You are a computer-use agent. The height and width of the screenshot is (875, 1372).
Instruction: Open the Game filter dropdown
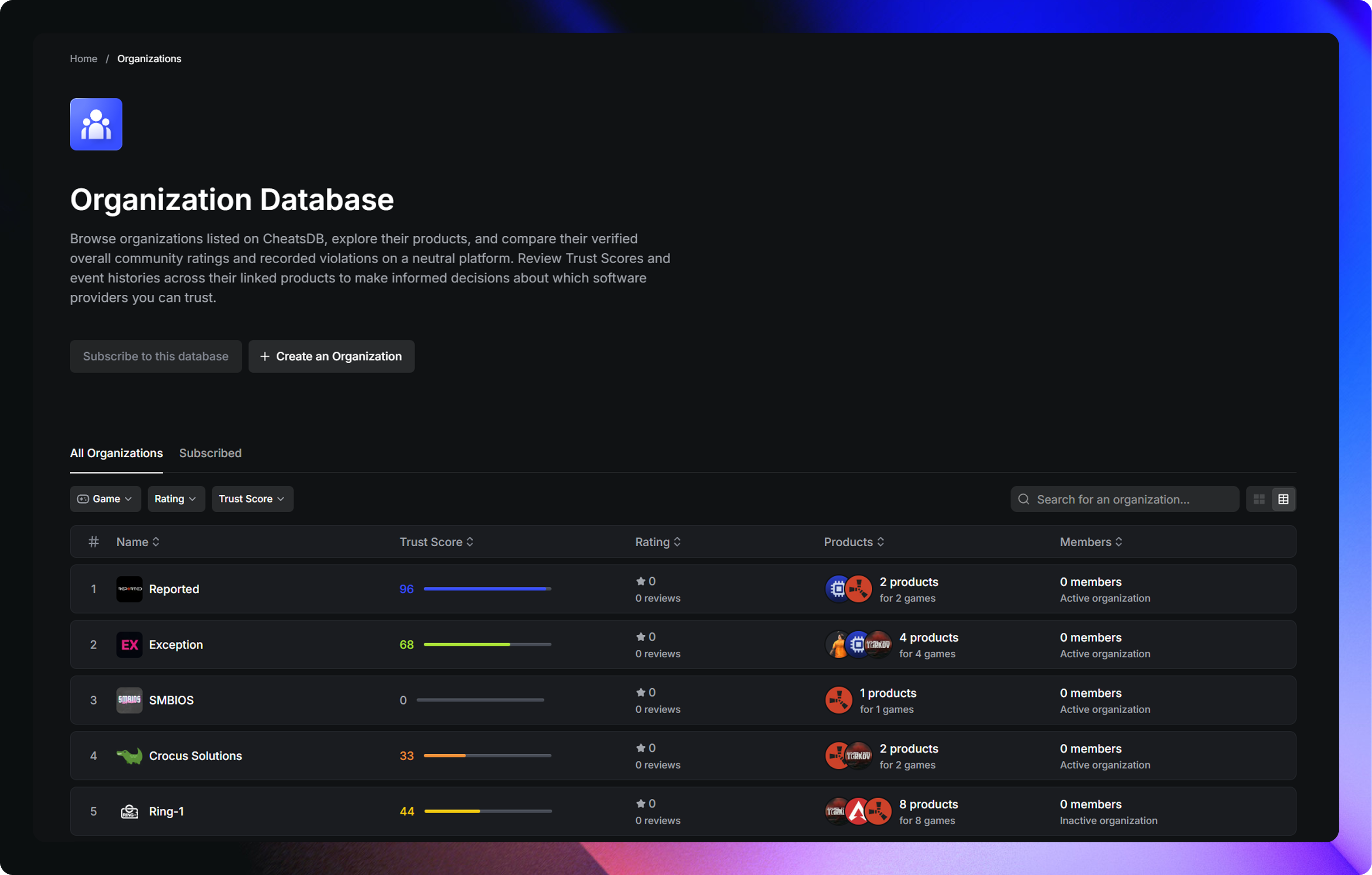(x=106, y=499)
